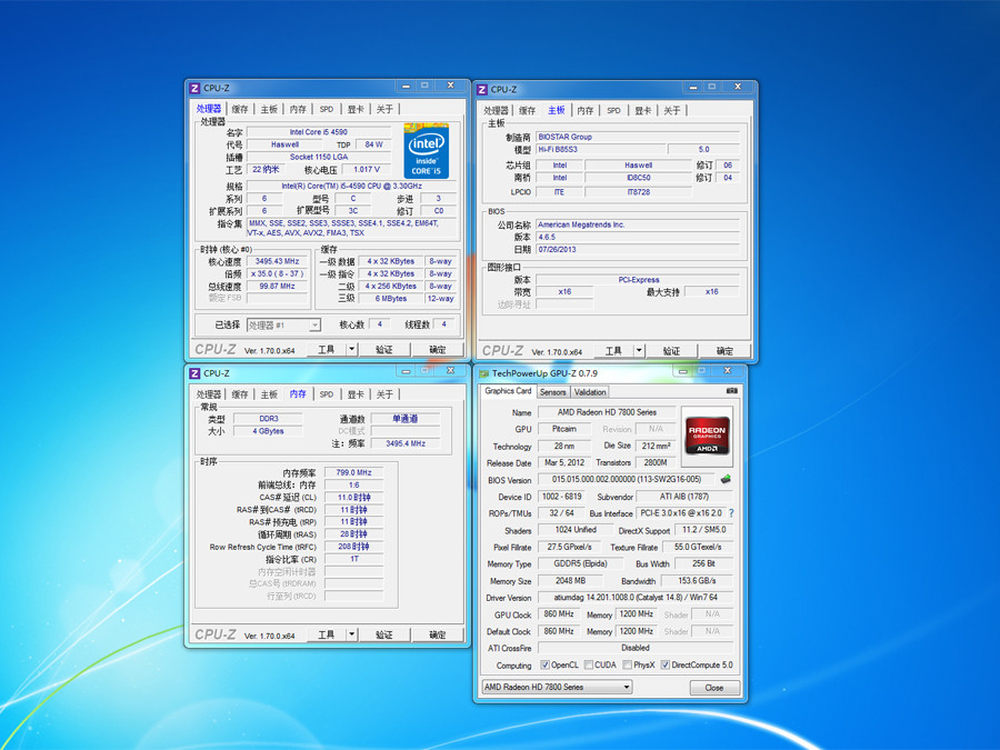Save the BIOS using the green chip icon
The width and height of the screenshot is (1000, 750).
click(725, 479)
